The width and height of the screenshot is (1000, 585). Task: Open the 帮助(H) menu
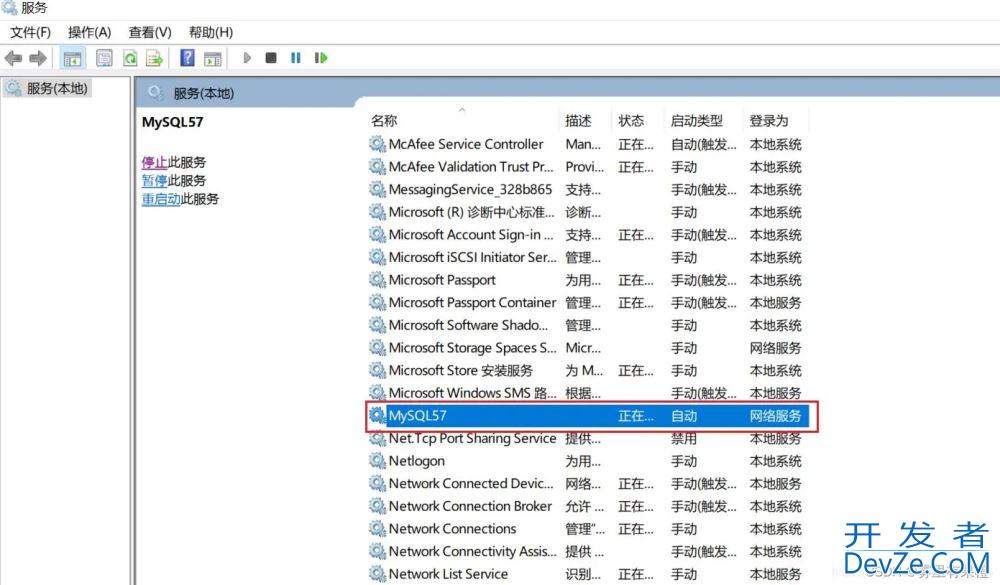click(x=210, y=32)
